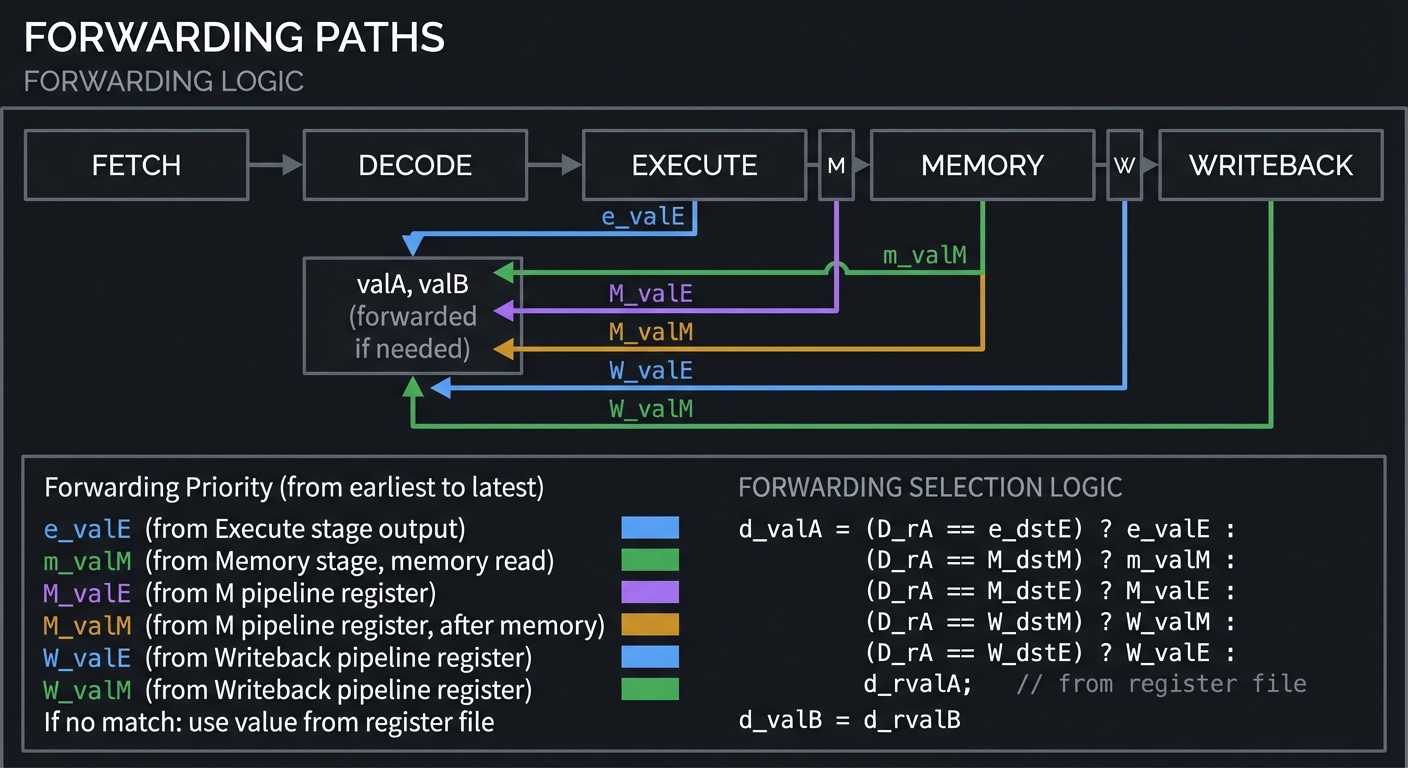Select the WRITEBACK stage box
Screen dimensions: 1408x768
point(1270,165)
